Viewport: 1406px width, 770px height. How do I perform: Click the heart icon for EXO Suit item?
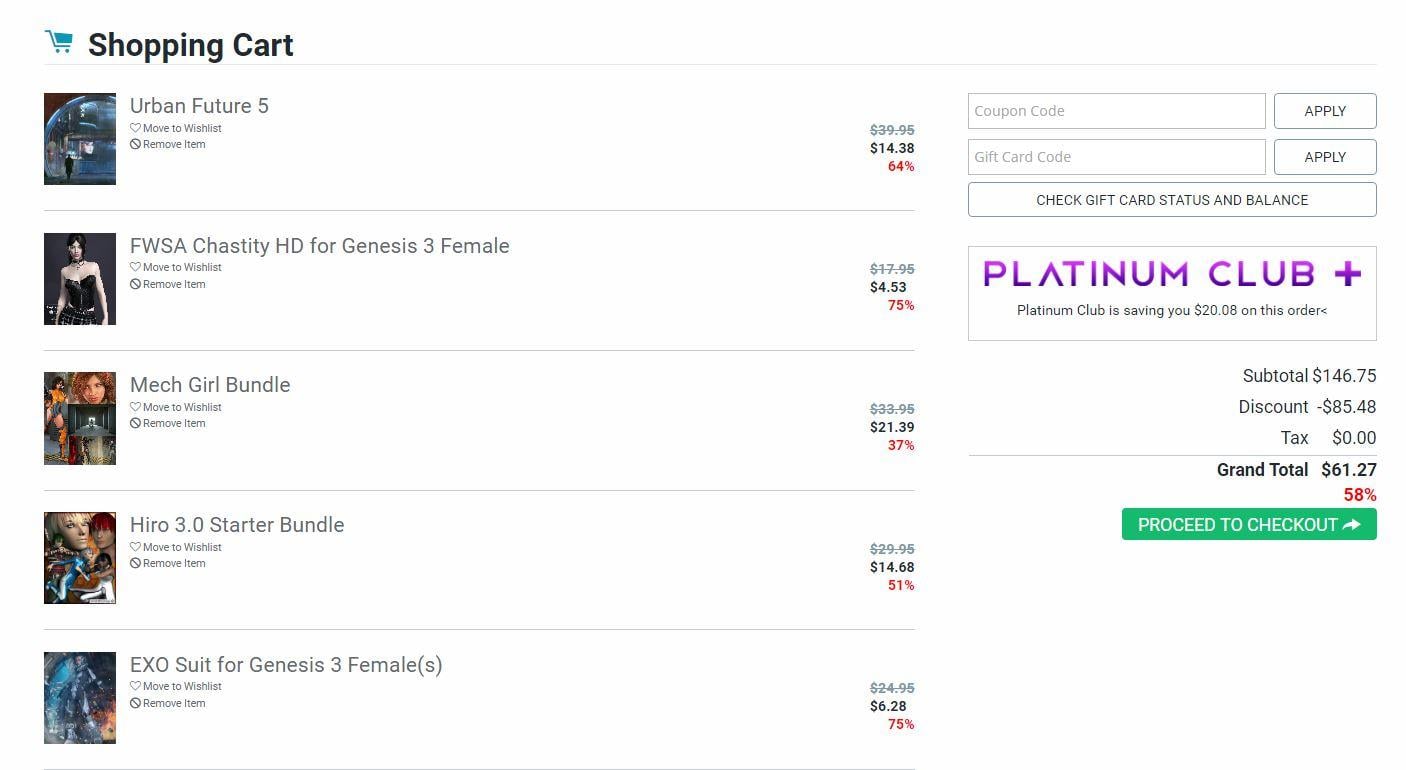tap(135, 686)
